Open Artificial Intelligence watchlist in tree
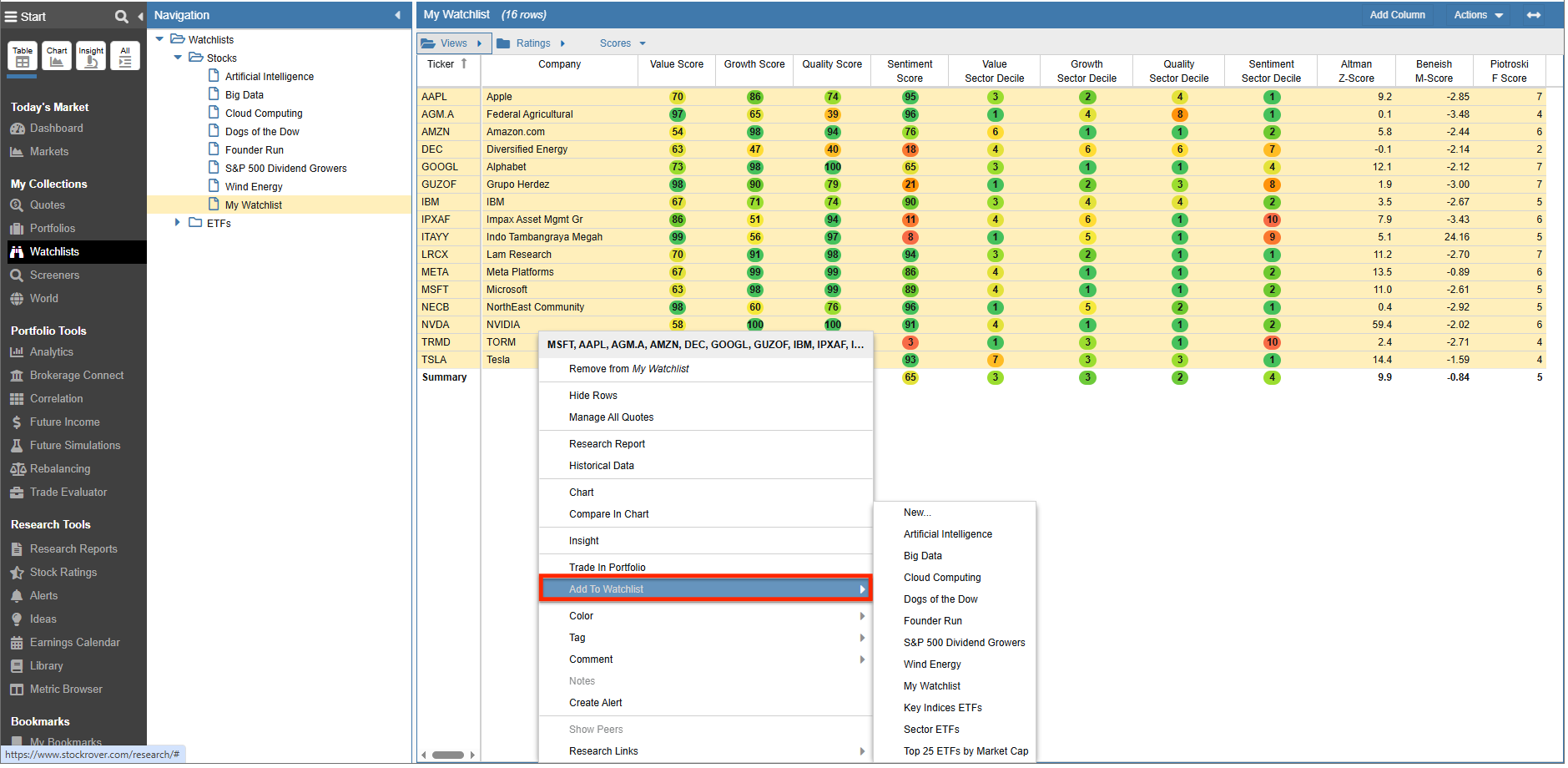Image resolution: width=1568 pixels, height=768 pixels. click(x=269, y=76)
